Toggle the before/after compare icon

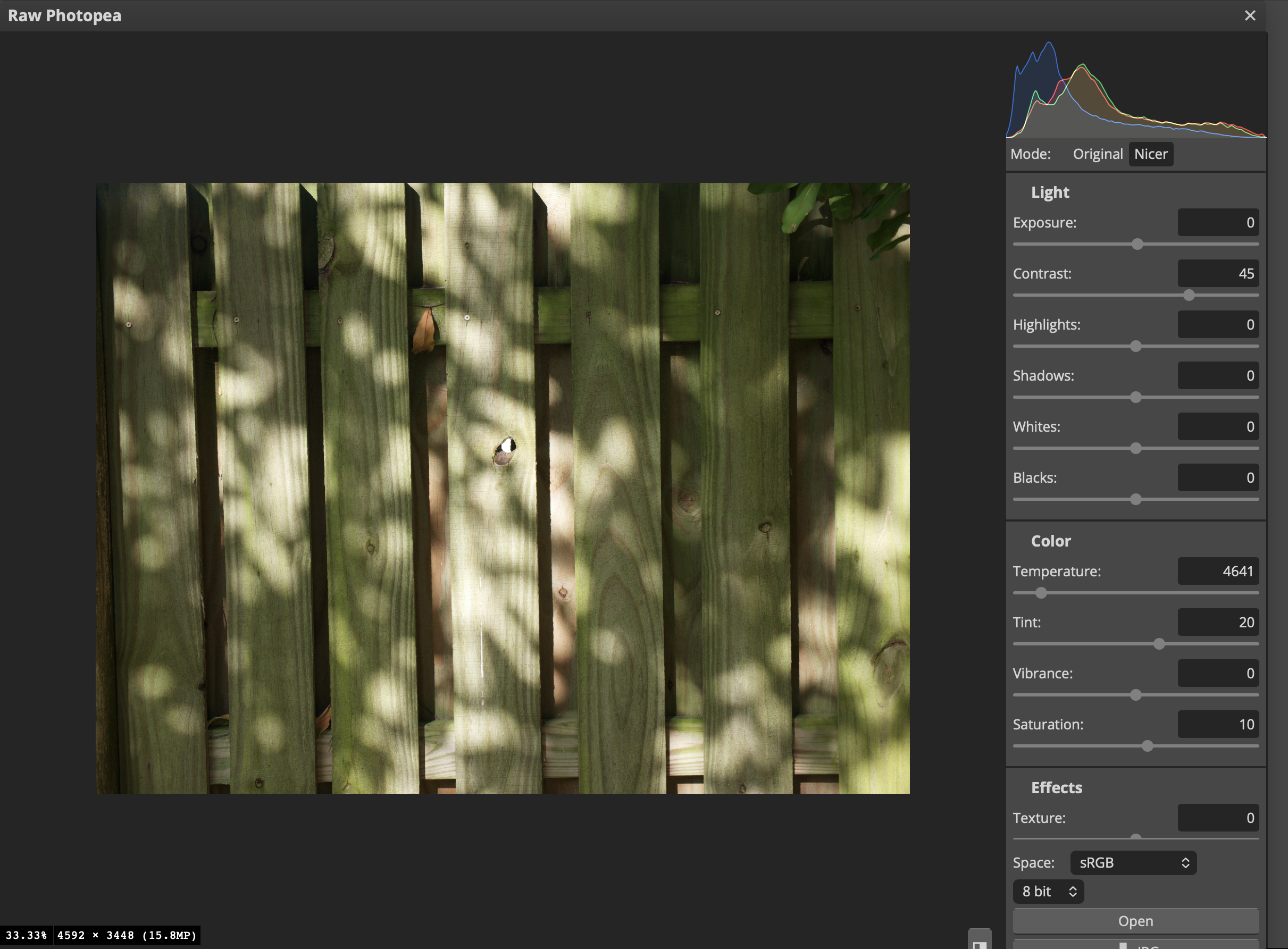pyautogui.click(x=980, y=941)
